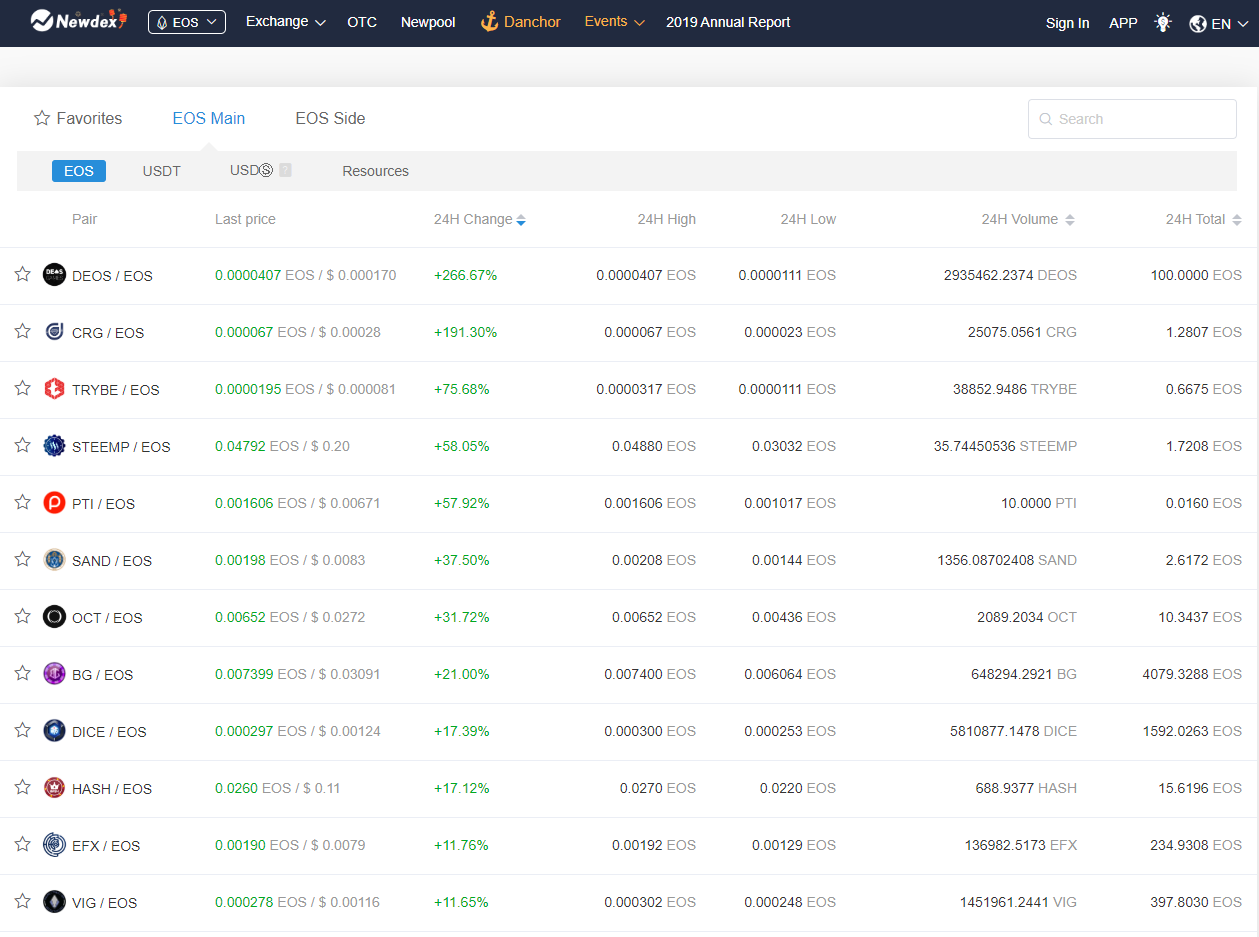Star the HASH / EOS pair
This screenshot has height=937, width=1259.
coord(22,787)
